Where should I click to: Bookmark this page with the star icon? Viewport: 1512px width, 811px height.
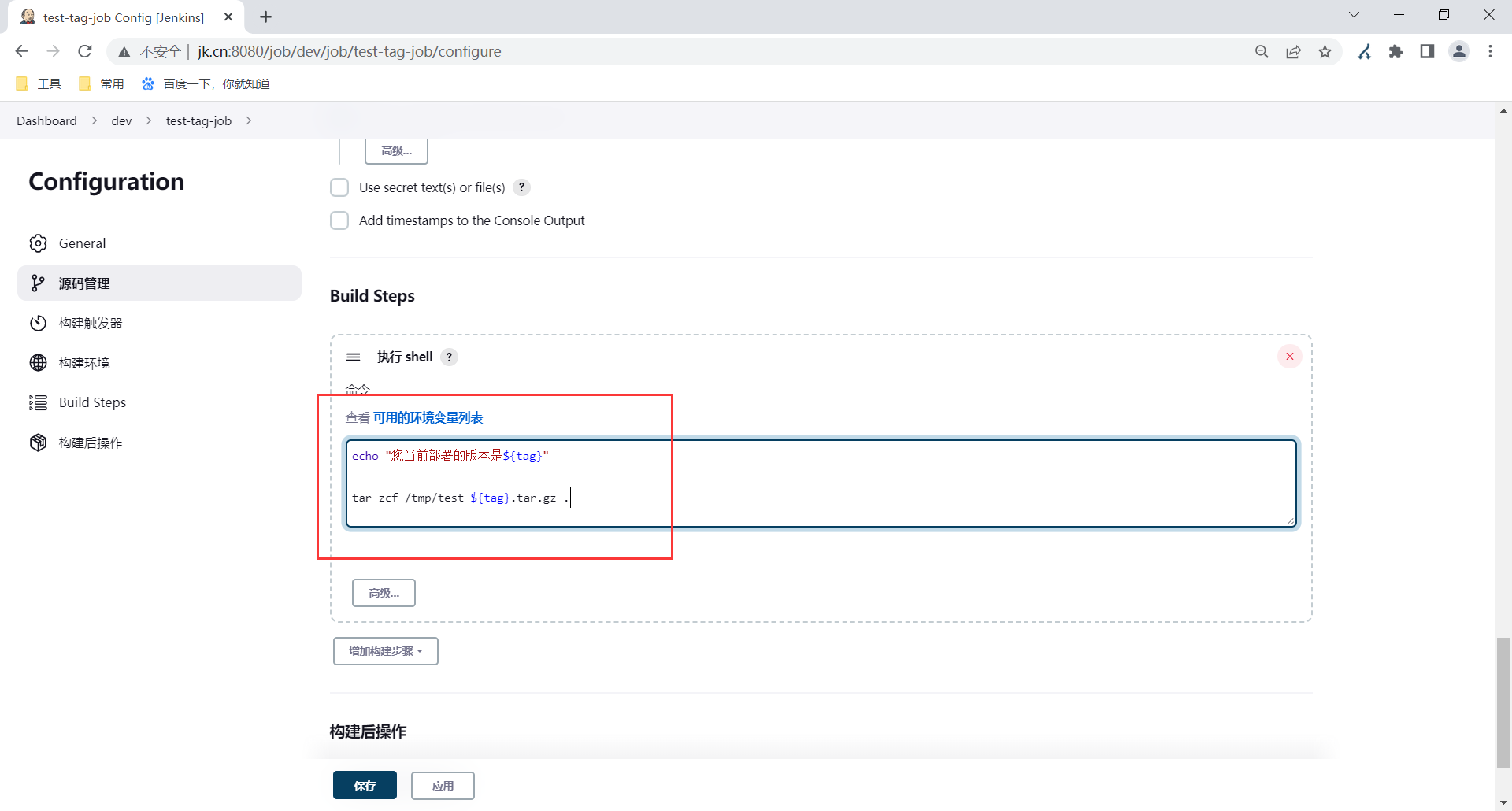(1325, 51)
